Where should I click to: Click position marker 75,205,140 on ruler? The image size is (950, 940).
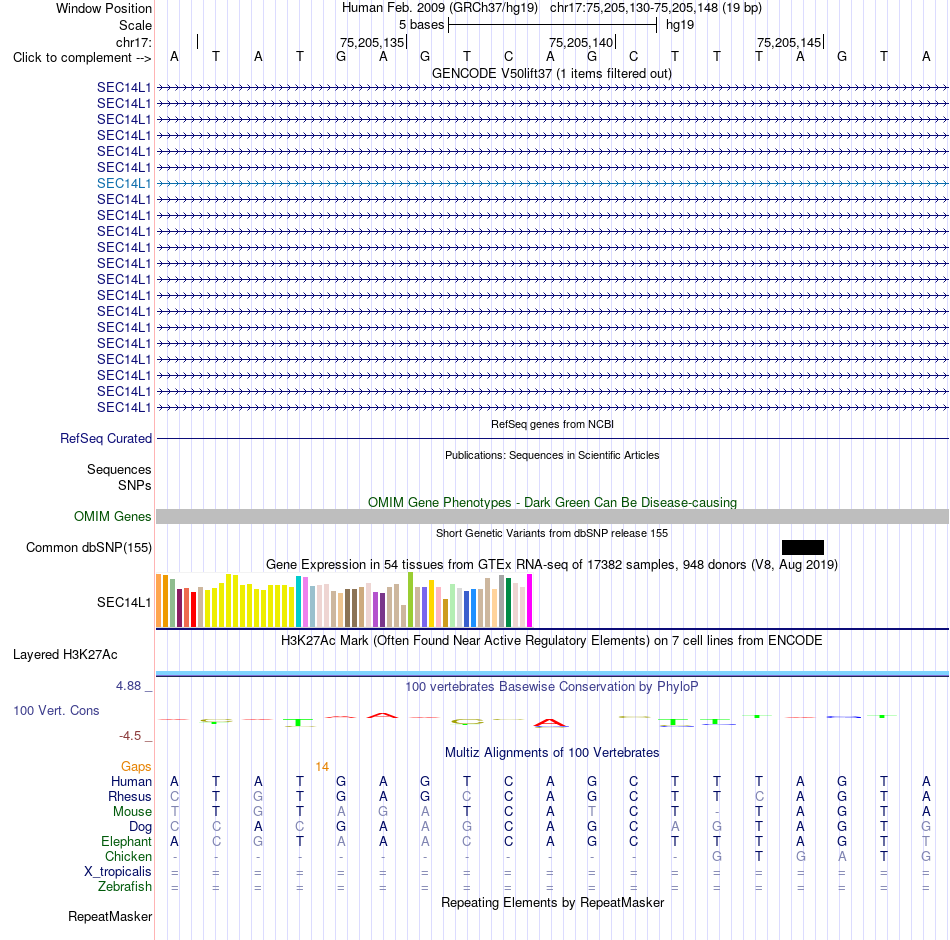582,42
